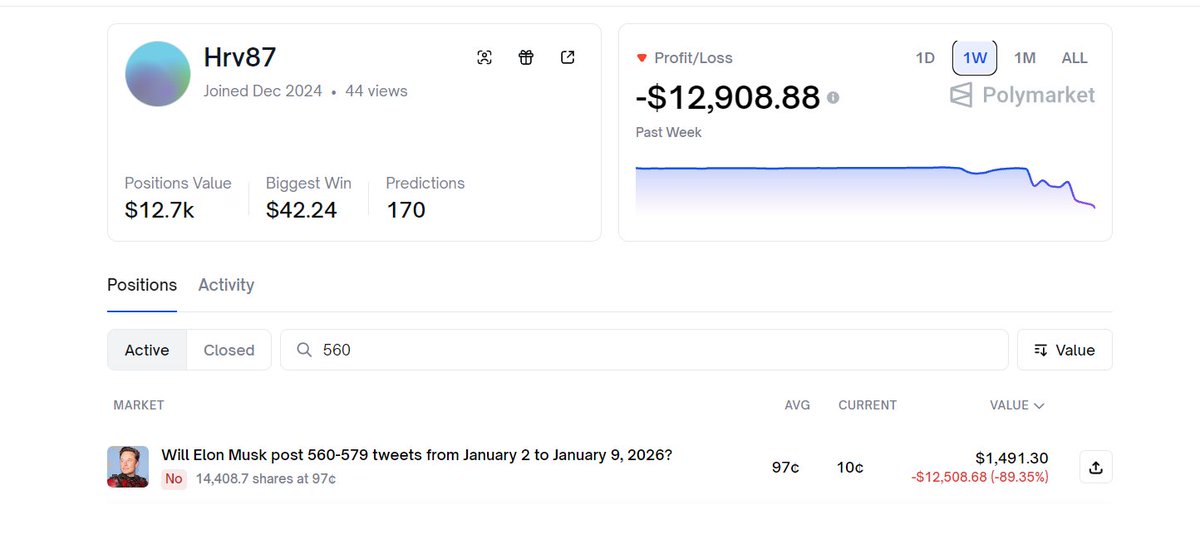Click the AVG column header
The width and height of the screenshot is (1200, 549).
(797, 405)
